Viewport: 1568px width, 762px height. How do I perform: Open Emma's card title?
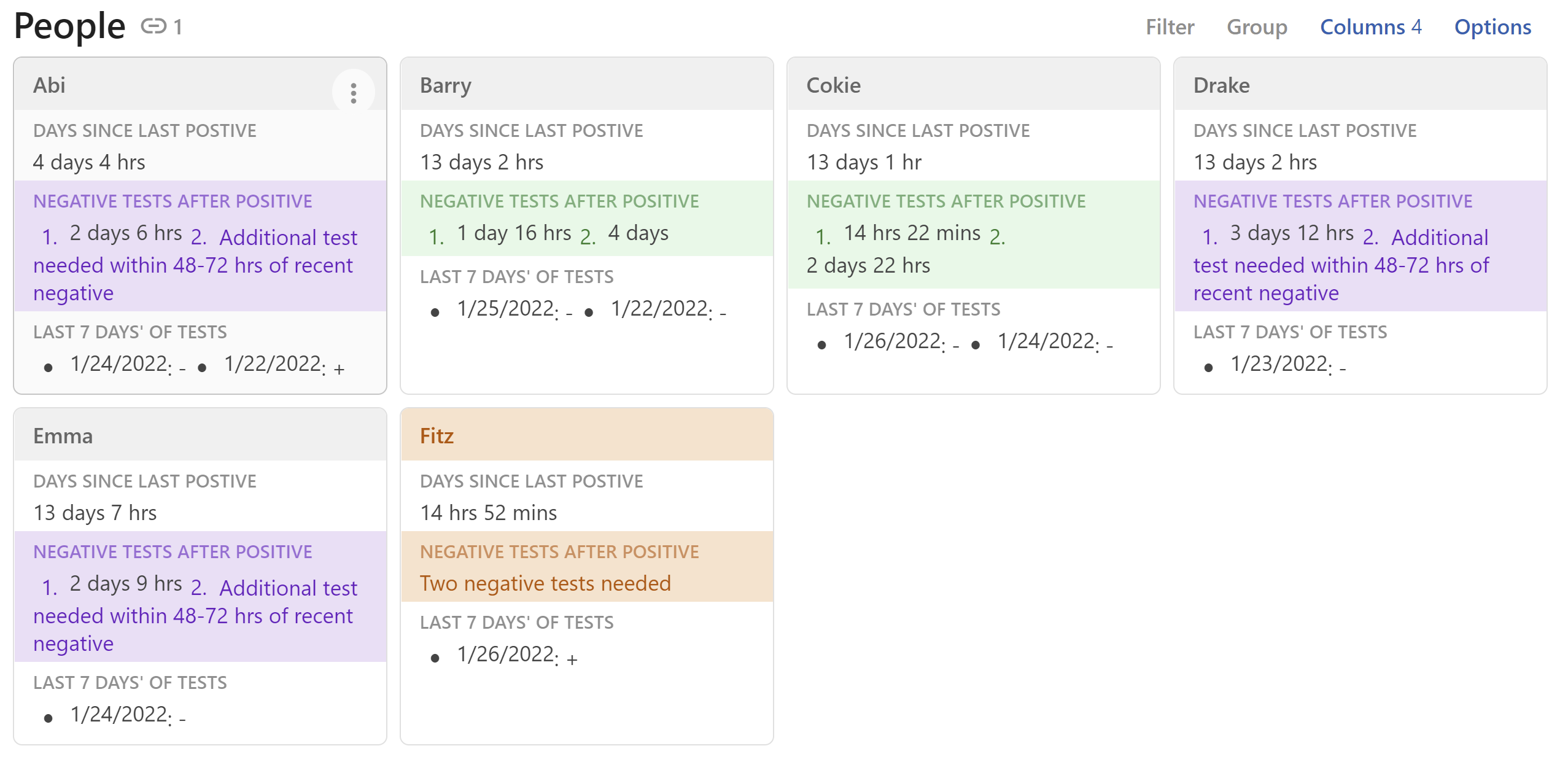(63, 436)
